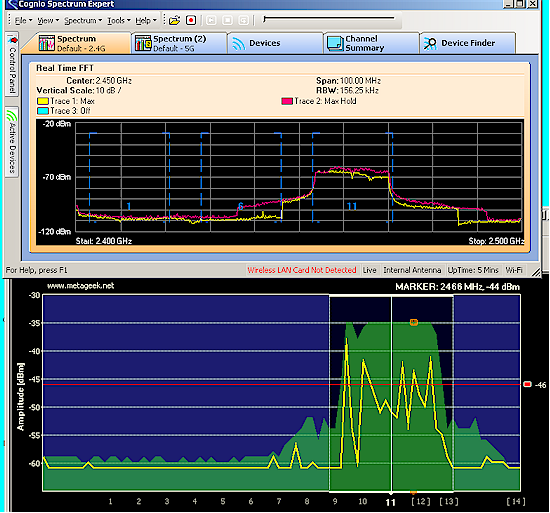Viewport: 550px width, 513px height.
Task: Expand the Control Panel side panel
Action: (12, 64)
